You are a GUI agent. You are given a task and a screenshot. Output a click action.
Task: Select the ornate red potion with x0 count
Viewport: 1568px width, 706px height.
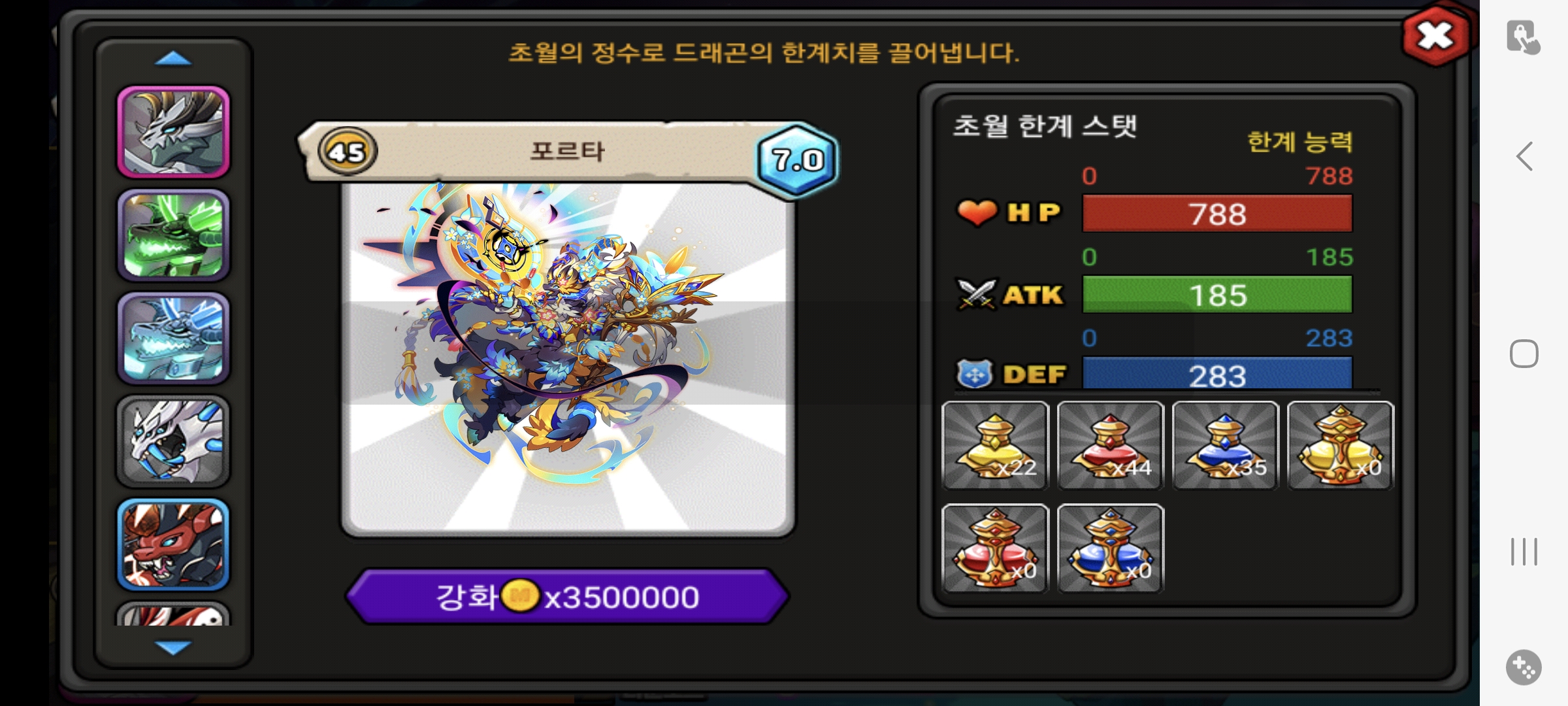click(995, 548)
